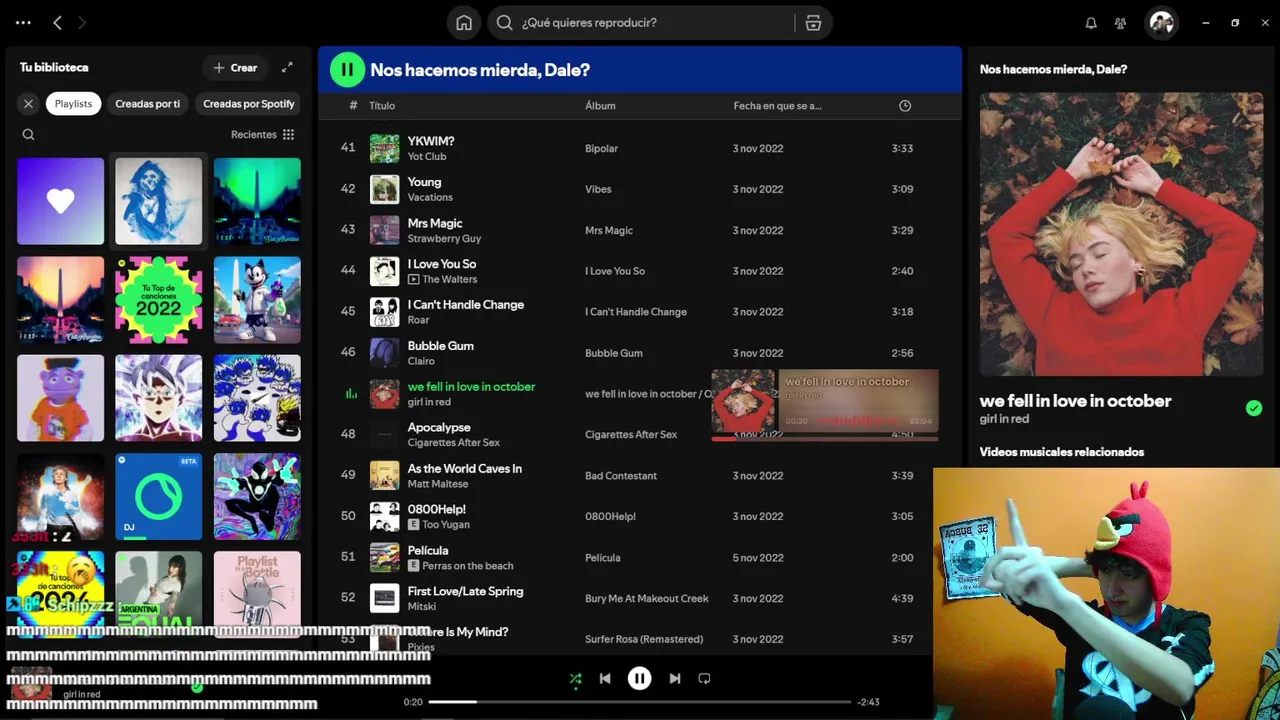Play track YKWIM?

tap(431, 141)
